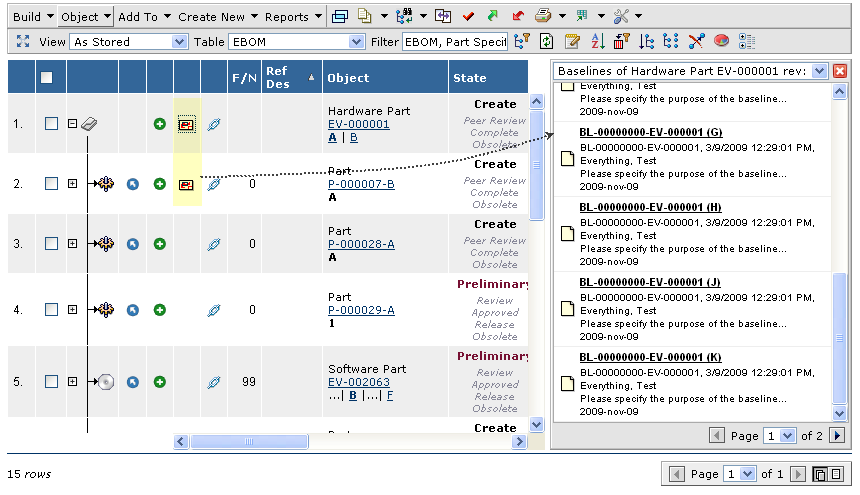Click the blue arrow icon in row 4

[132, 310]
